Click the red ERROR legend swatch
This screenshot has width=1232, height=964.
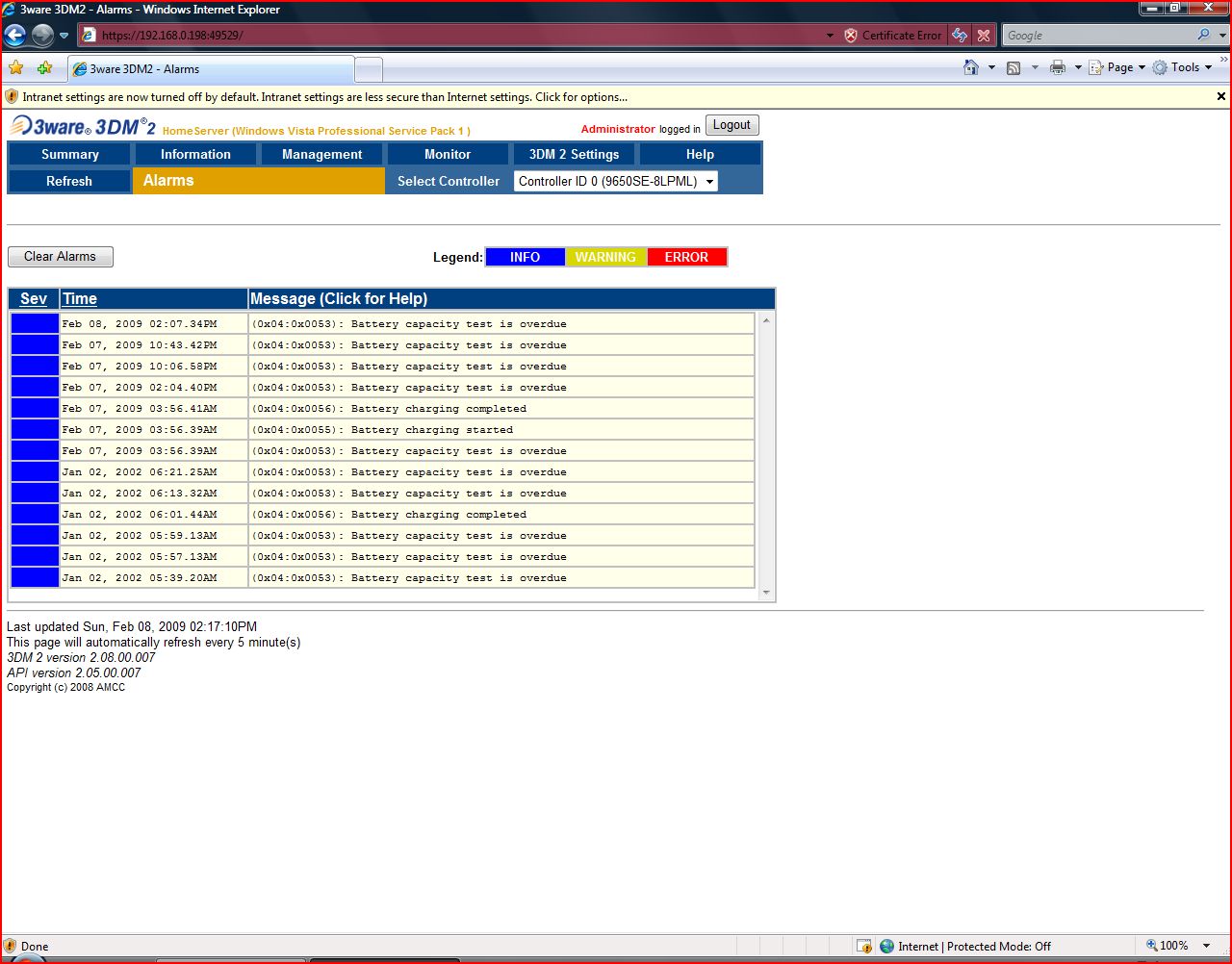pos(686,257)
